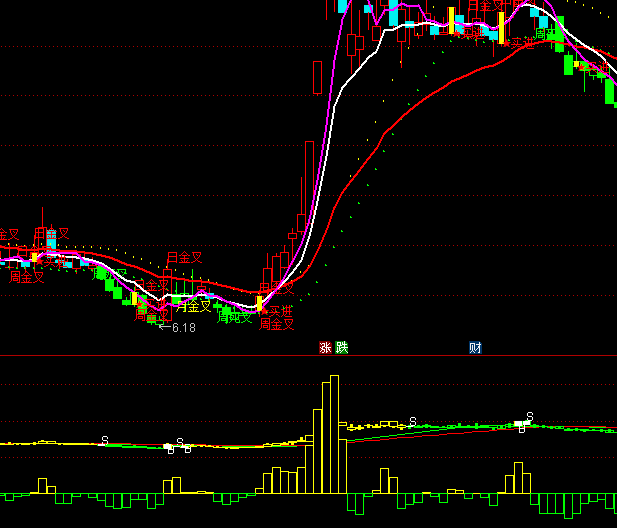Click the red 涨 (rise) marker icon
This screenshot has width=617, height=528.
[325, 348]
